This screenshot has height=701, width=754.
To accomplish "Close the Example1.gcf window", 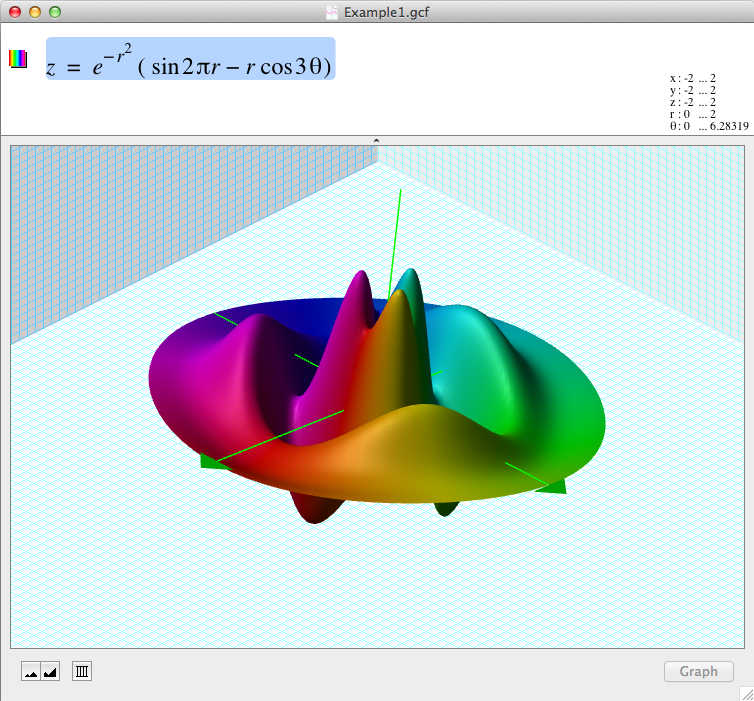I will [x=15, y=12].
